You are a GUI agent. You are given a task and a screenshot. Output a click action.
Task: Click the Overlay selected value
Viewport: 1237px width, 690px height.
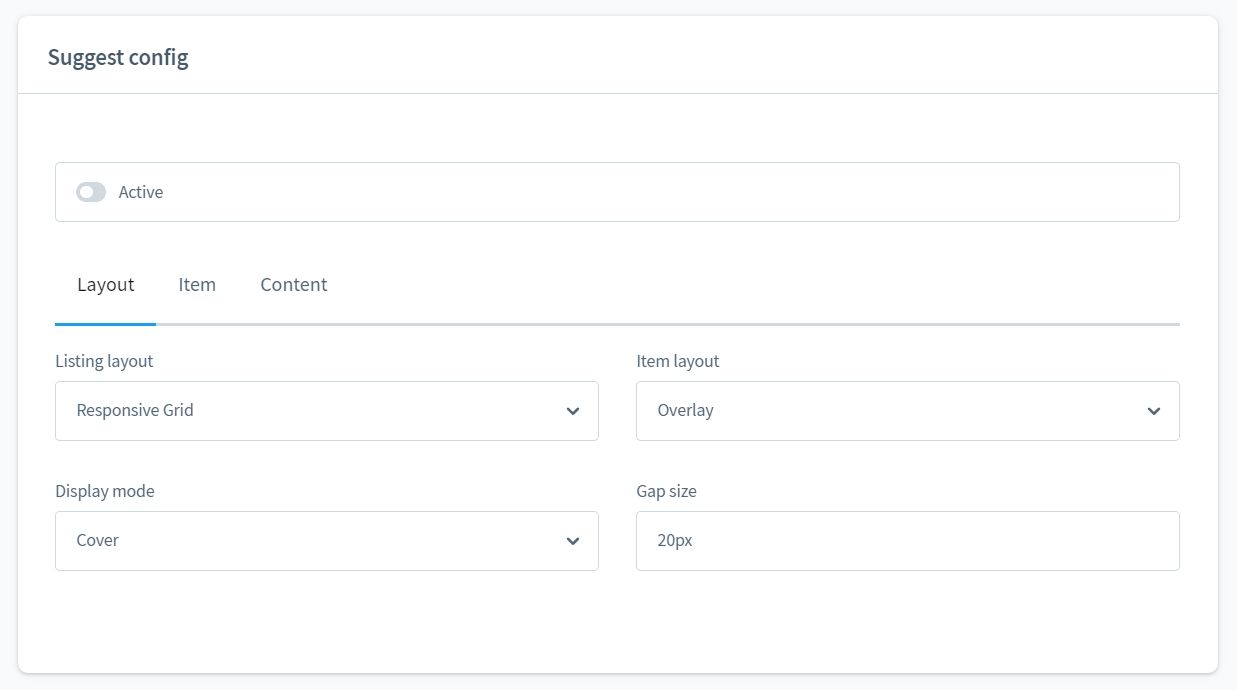685,410
